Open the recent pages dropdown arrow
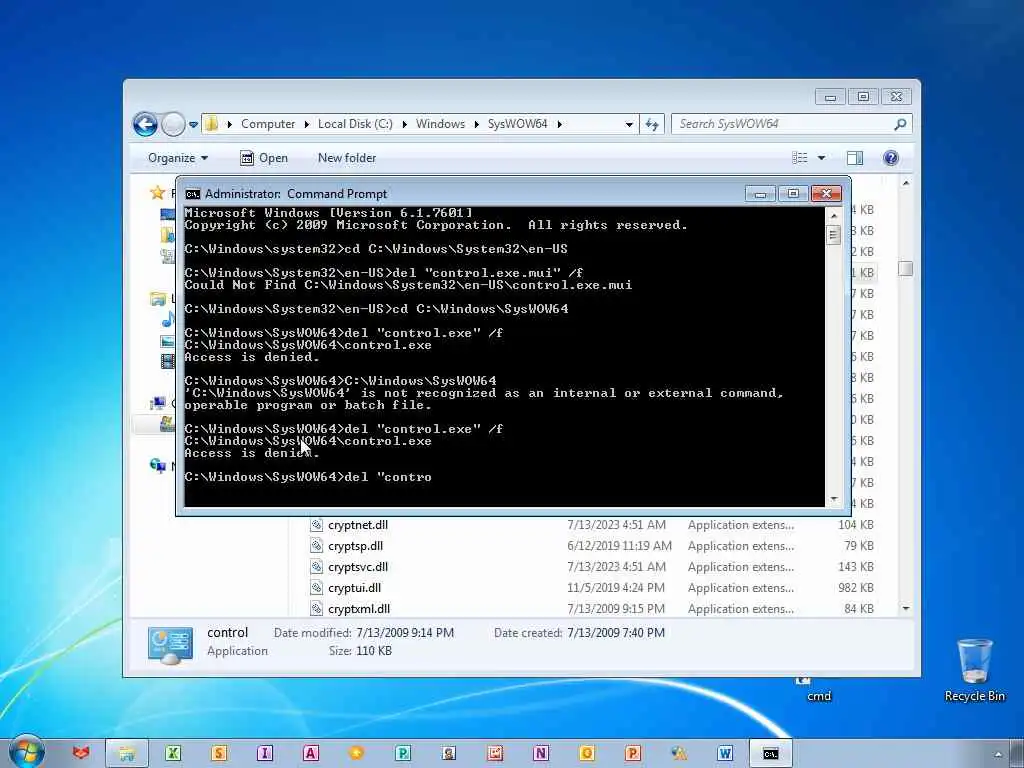Image resolution: width=1024 pixels, height=768 pixels. 193,124
